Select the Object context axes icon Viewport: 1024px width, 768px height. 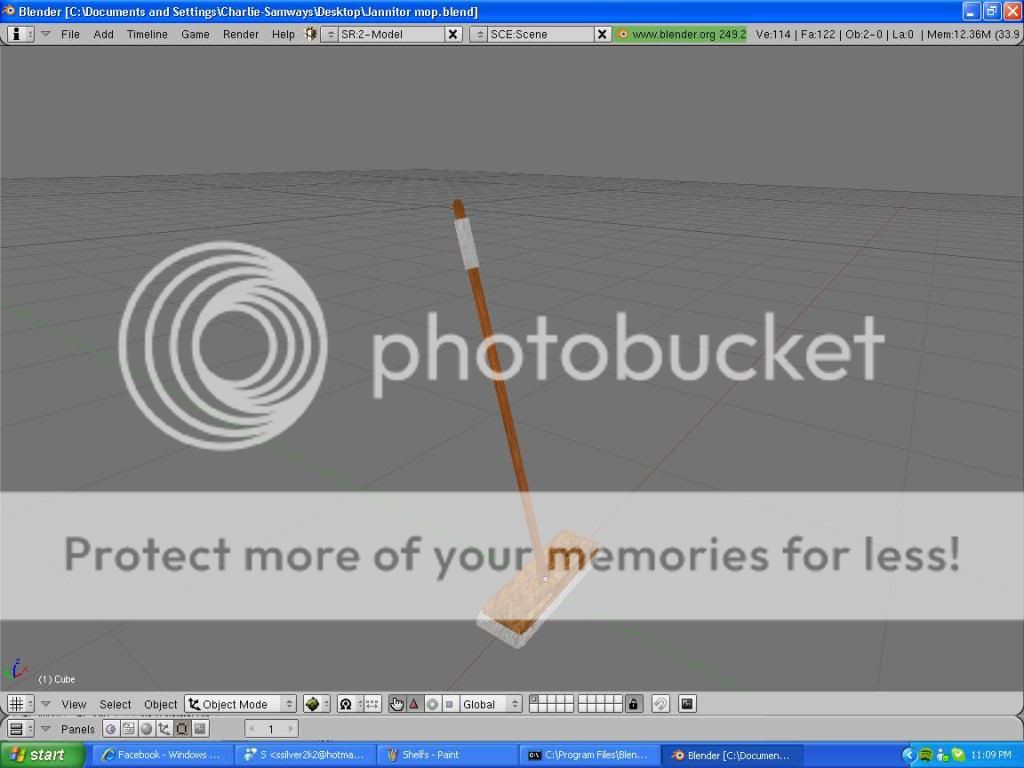(x=164, y=729)
